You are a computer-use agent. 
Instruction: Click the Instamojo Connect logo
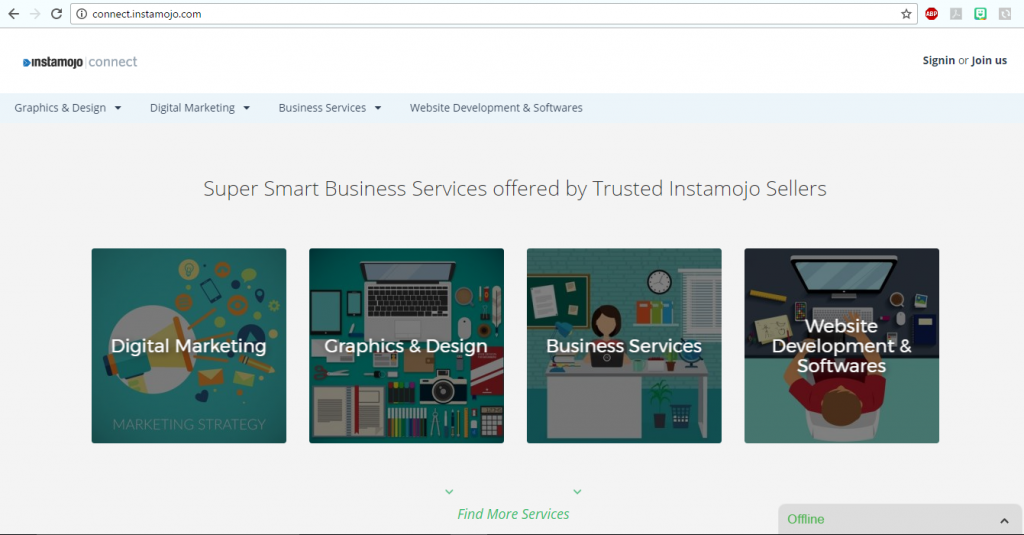pos(80,62)
